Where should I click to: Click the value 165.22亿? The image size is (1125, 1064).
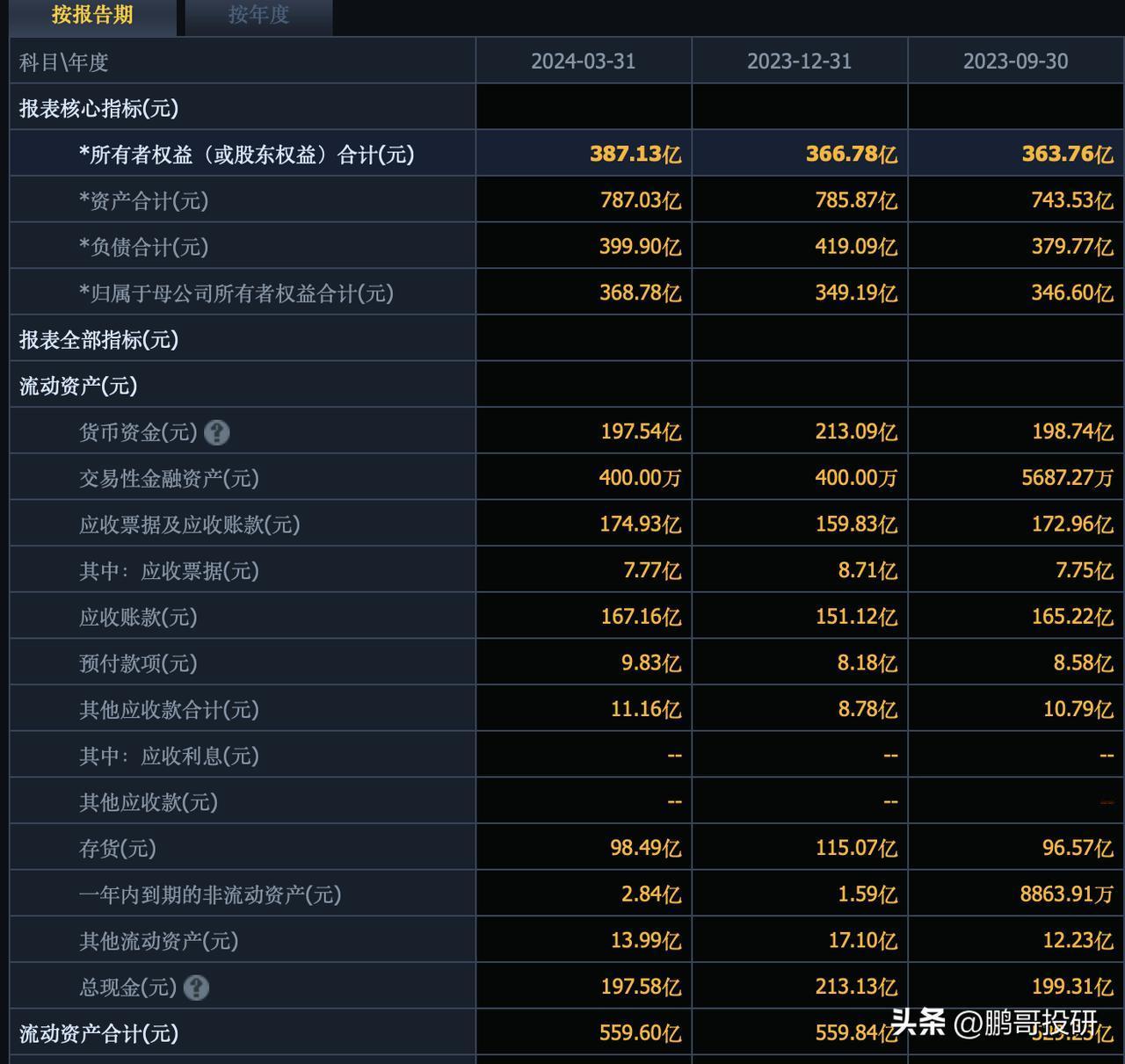1072,617
